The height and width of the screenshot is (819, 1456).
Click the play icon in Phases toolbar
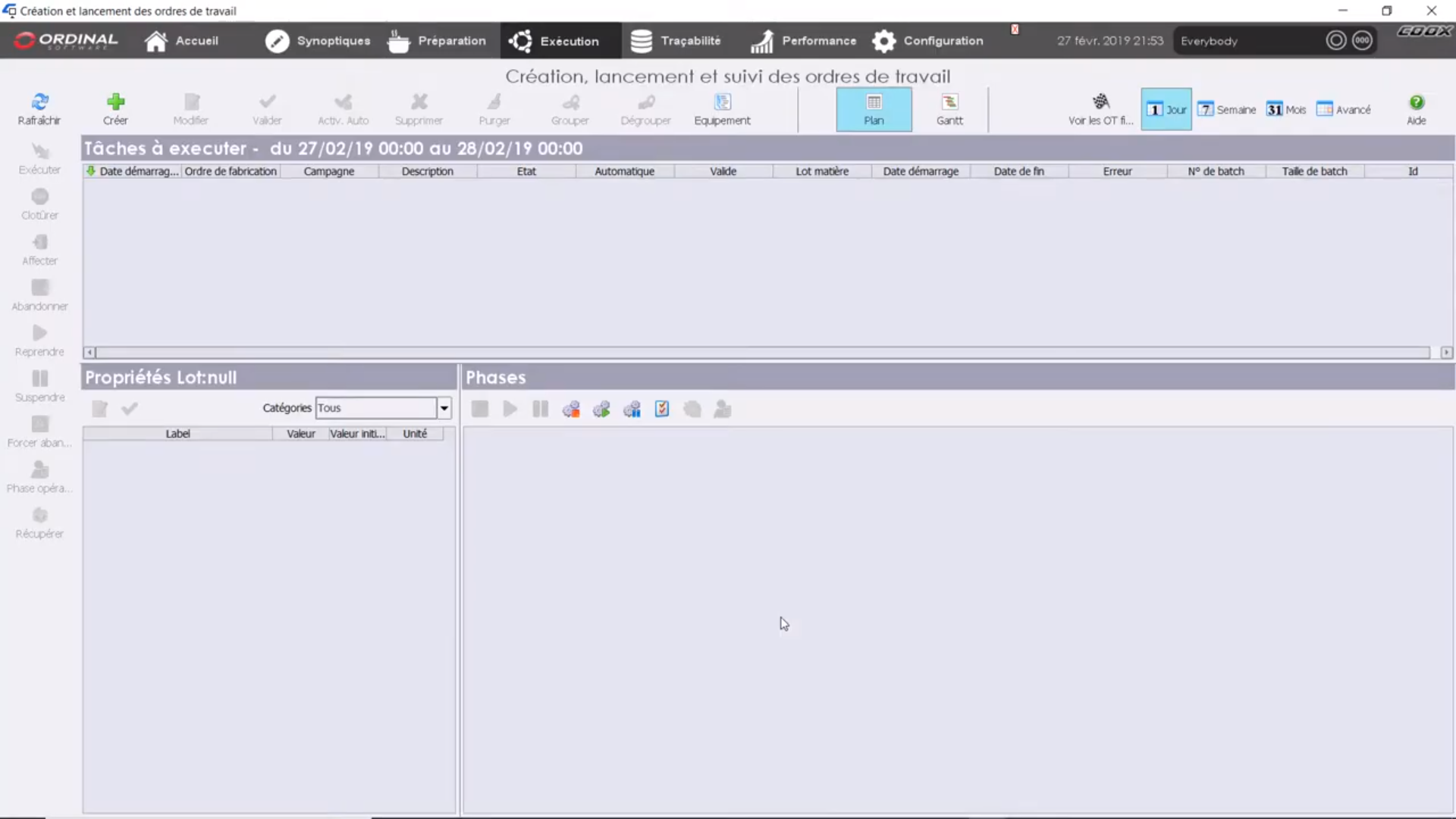[510, 409]
